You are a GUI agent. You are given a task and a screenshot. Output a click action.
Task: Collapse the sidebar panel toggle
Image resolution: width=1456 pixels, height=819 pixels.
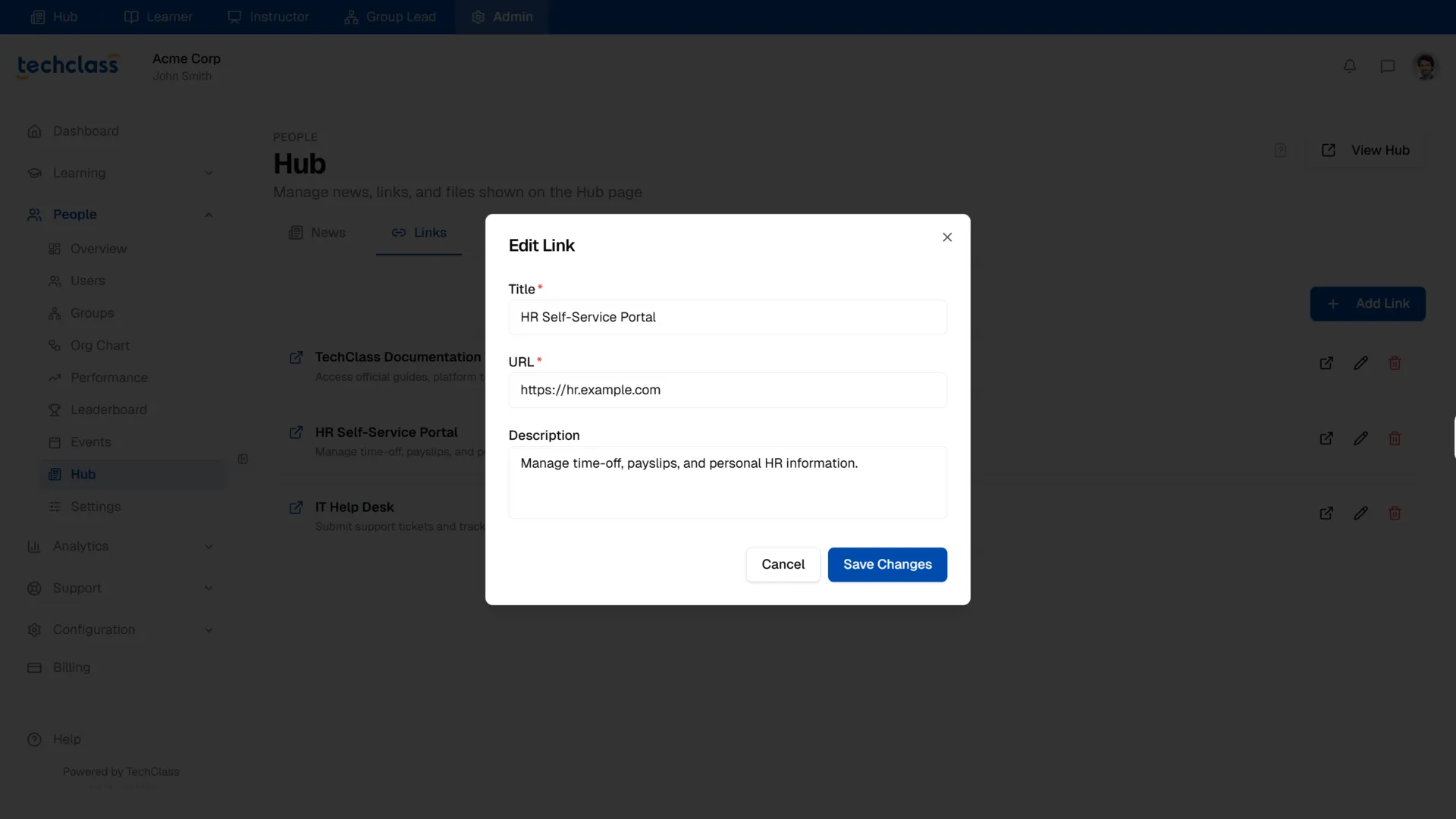pos(243,459)
